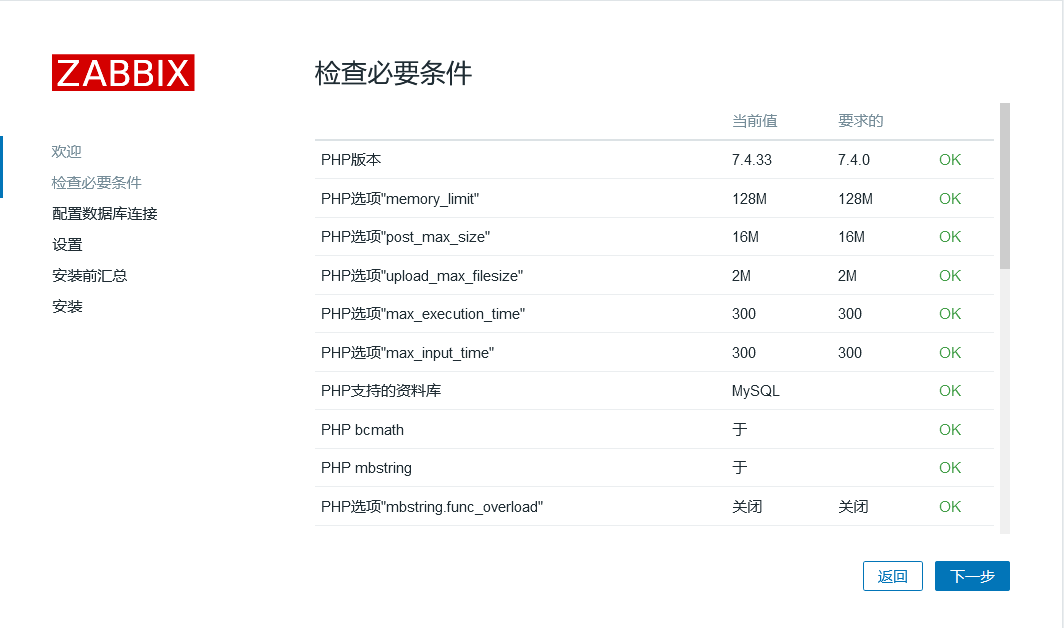Click OK status for mbstring.func_overload row
Screen dimensions: 1064x628
click(949, 507)
